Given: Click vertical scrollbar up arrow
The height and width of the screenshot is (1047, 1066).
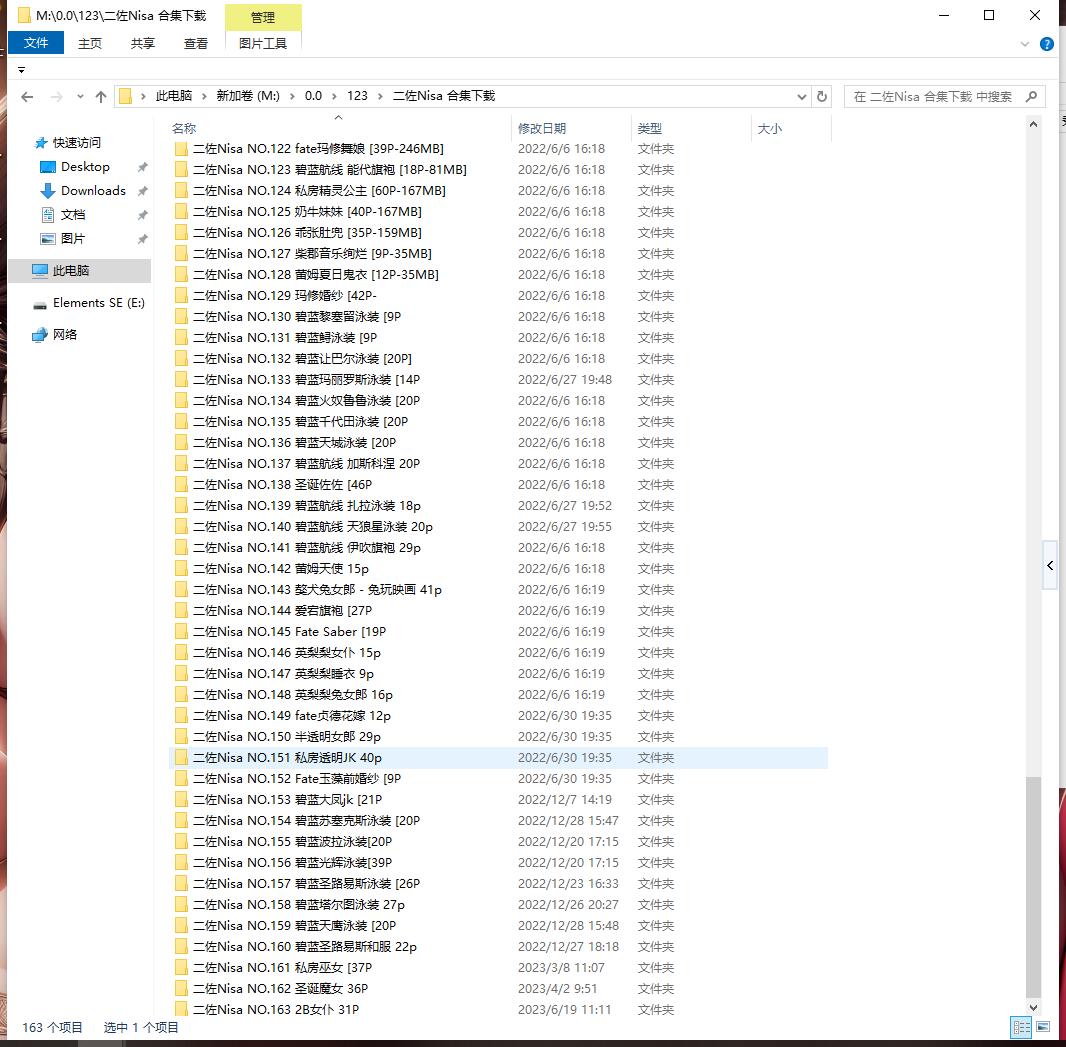Looking at the screenshot, I should 1033,124.
